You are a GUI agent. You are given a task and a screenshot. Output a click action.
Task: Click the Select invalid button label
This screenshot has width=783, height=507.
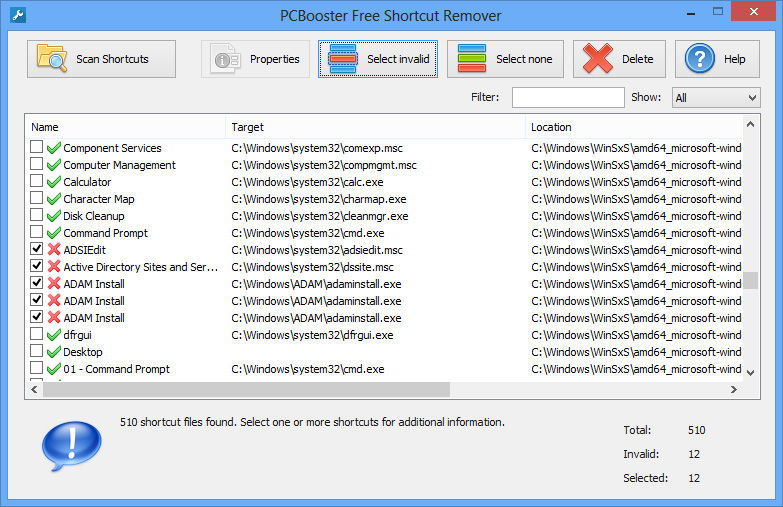(398, 59)
